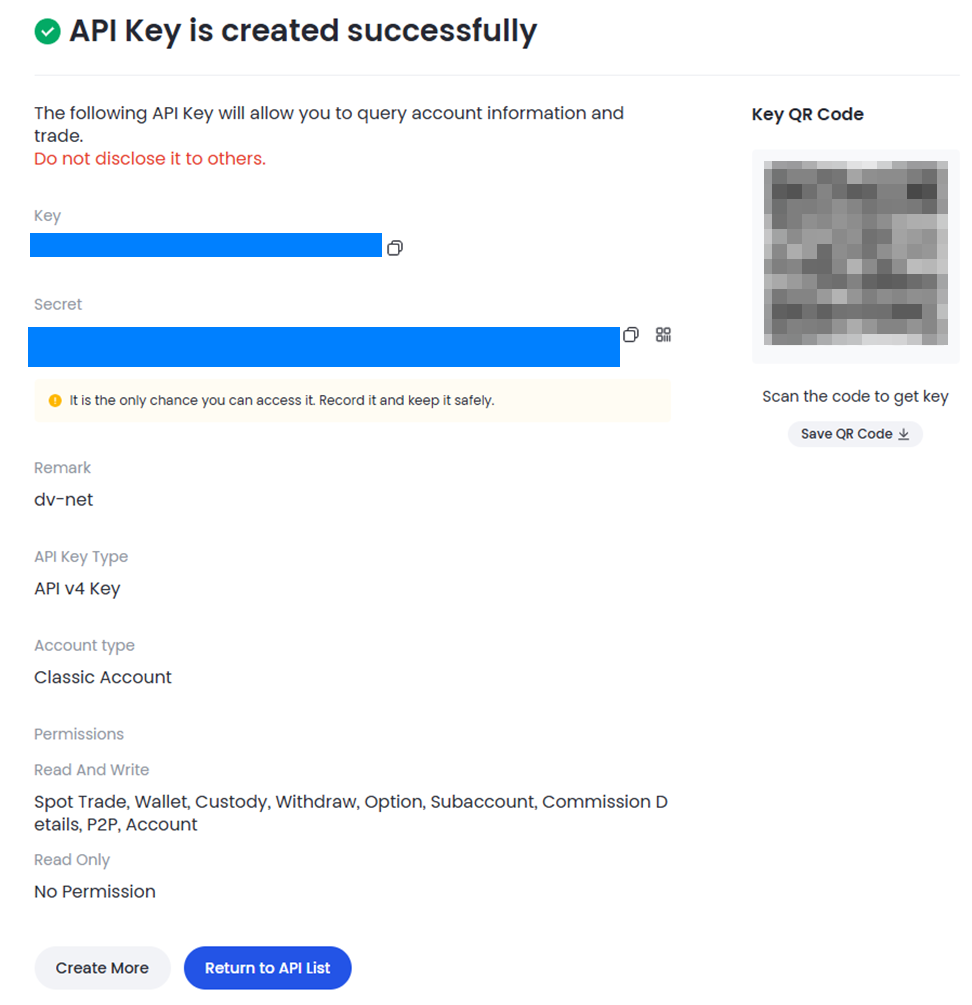
Task: Click the dv-net remark text
Action: click(x=63, y=499)
